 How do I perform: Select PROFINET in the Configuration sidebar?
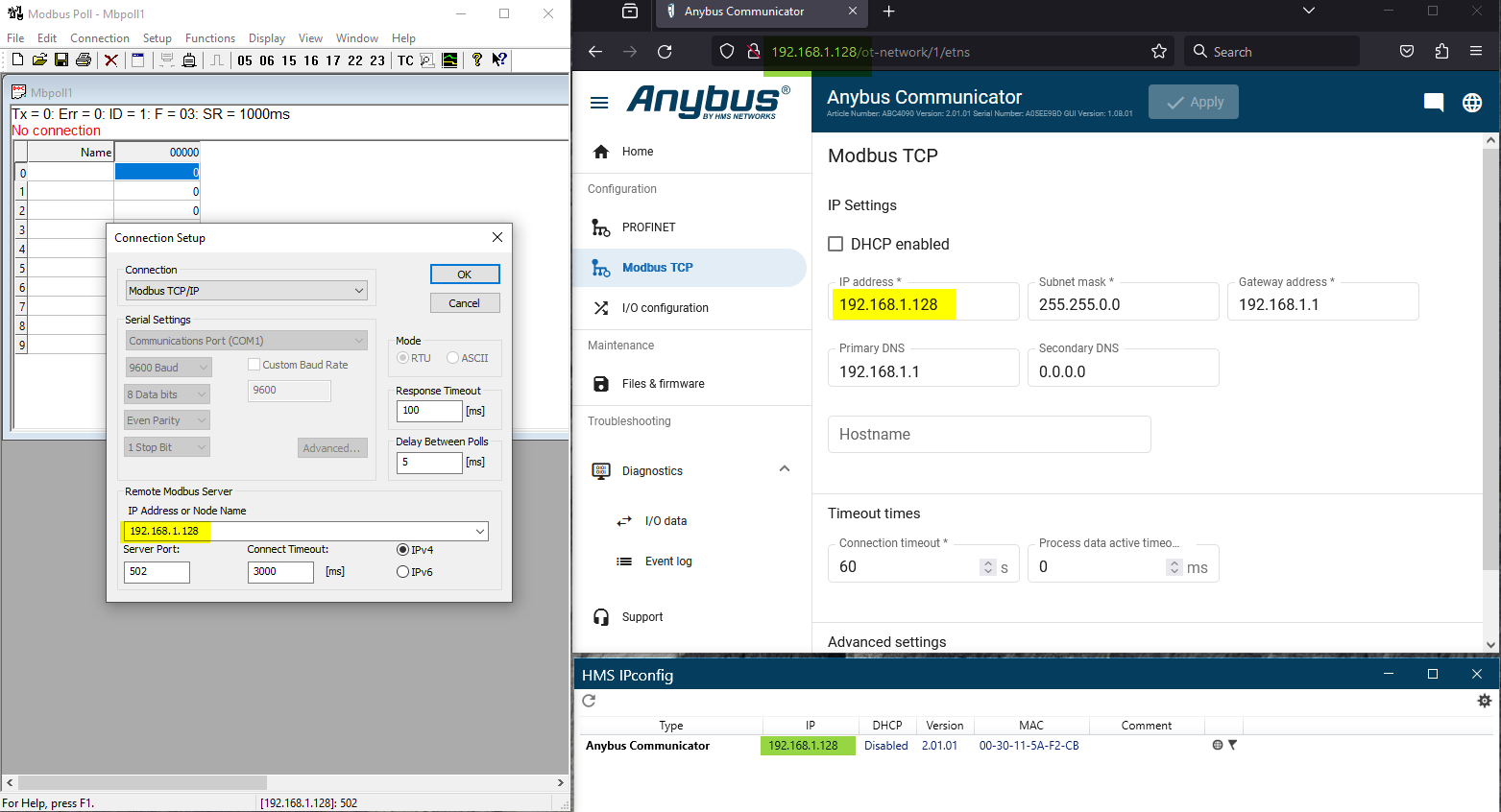coord(648,227)
